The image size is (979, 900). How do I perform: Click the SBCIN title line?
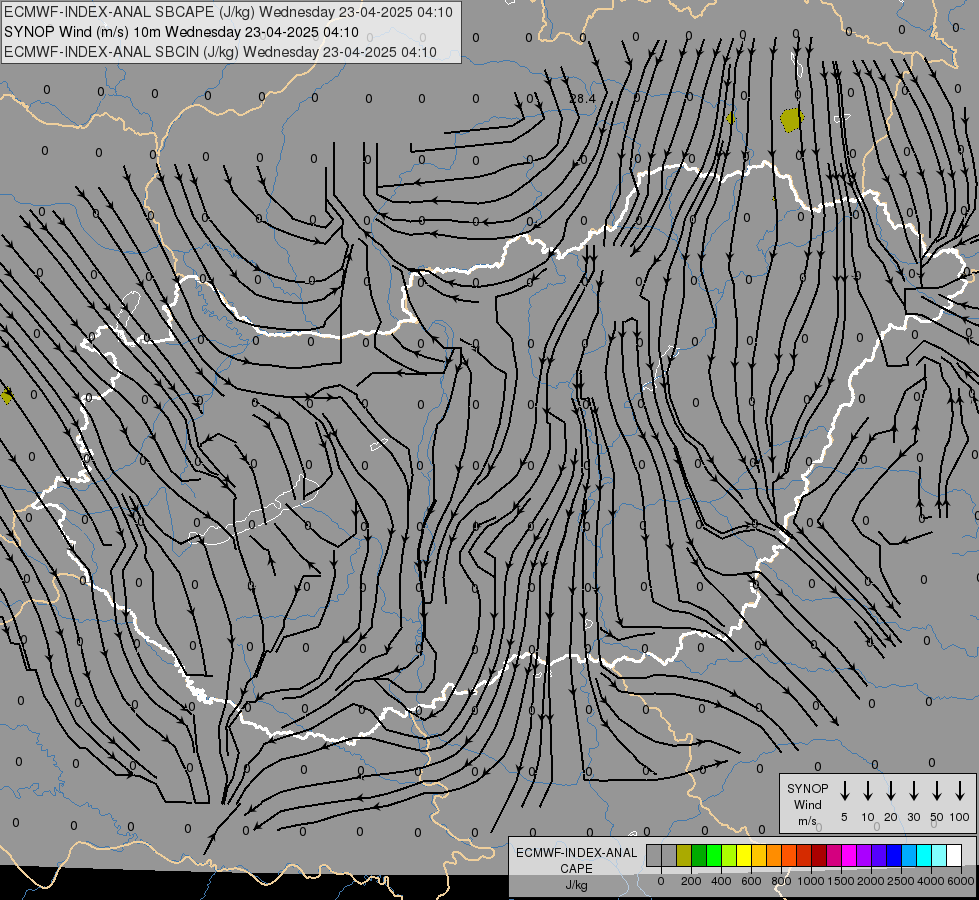220,52
